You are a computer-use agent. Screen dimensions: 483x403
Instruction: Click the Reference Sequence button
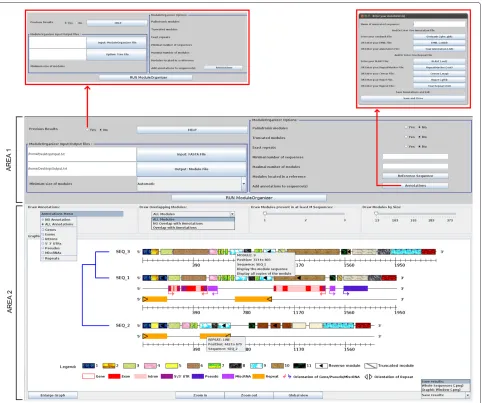(415, 176)
